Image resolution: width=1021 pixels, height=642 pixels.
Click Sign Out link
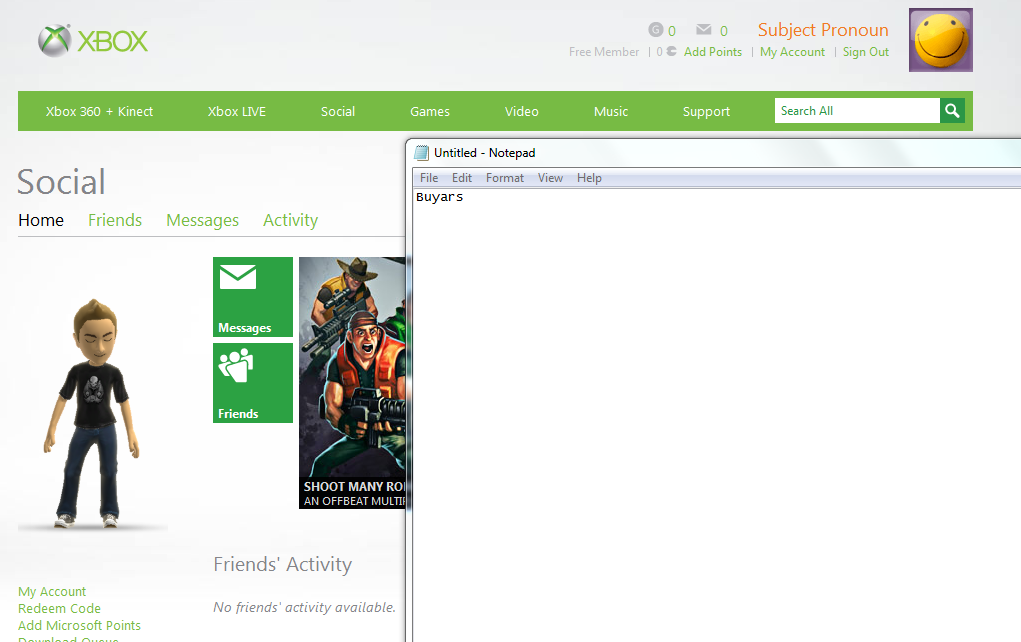pos(866,52)
